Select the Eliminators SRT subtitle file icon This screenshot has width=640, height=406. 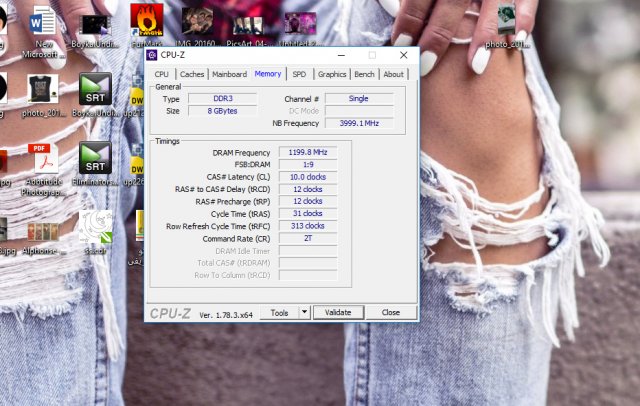coord(95,158)
